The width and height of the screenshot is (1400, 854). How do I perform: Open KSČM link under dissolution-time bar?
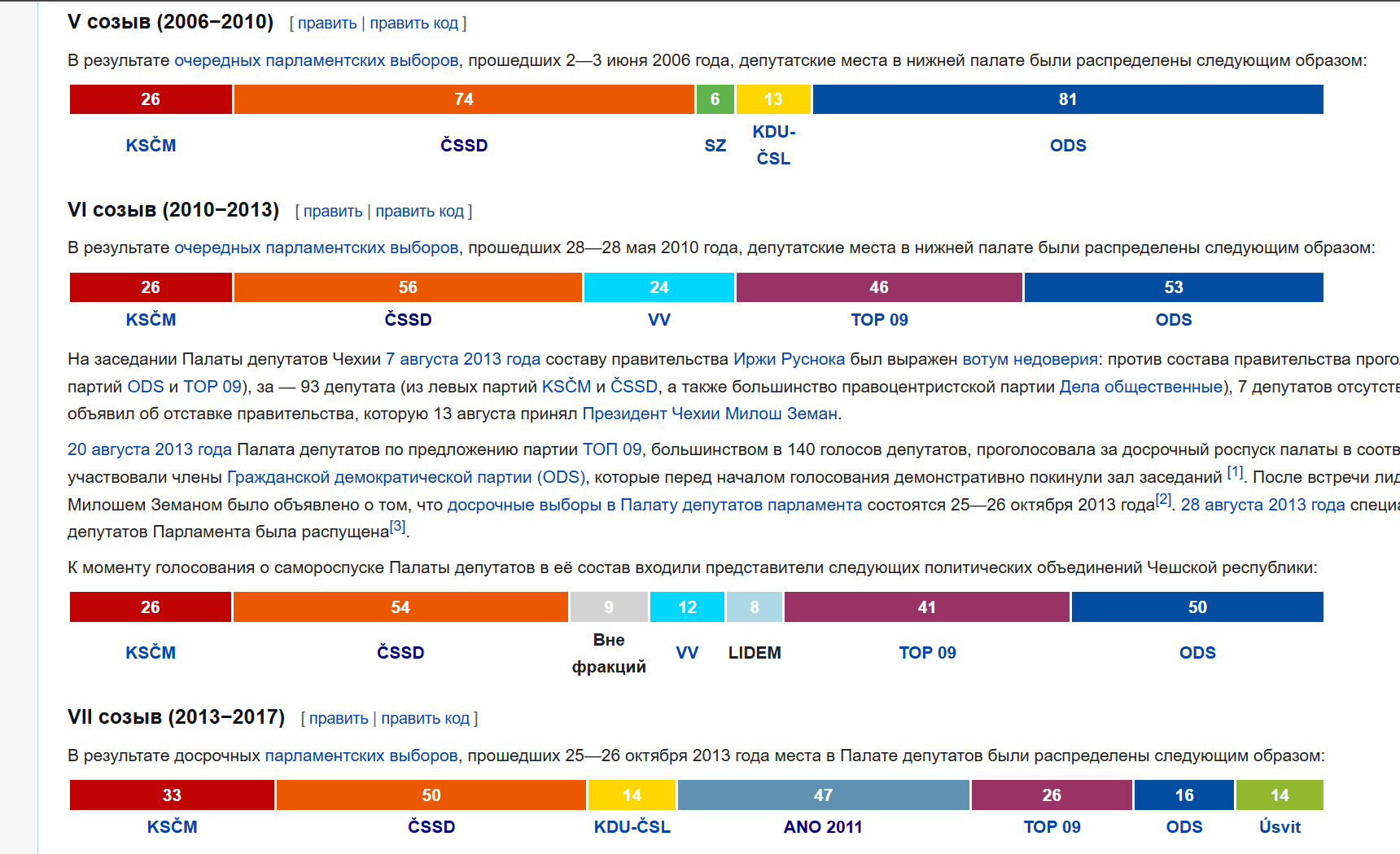click(151, 653)
